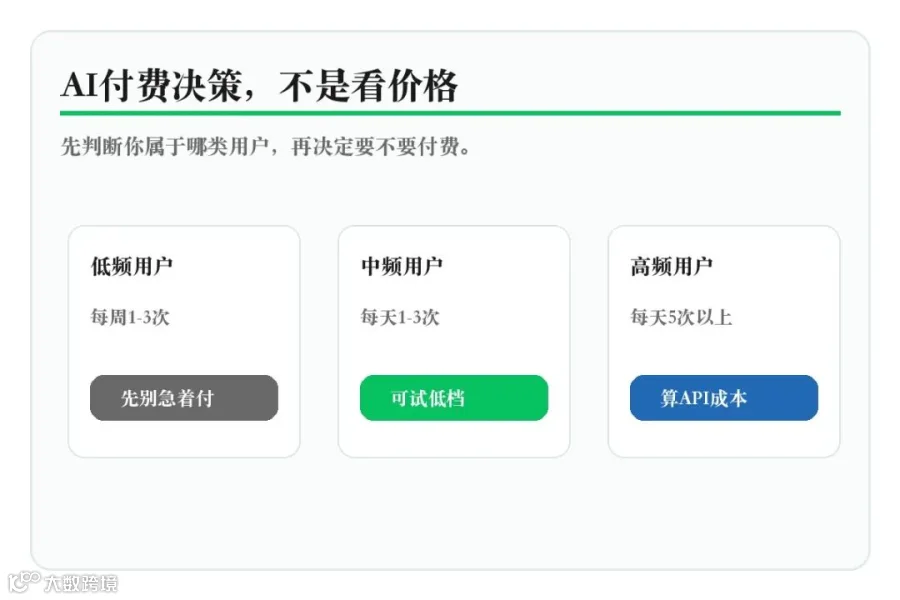
Task: Click the 每天1-3次 frequency text
Action: tap(400, 317)
